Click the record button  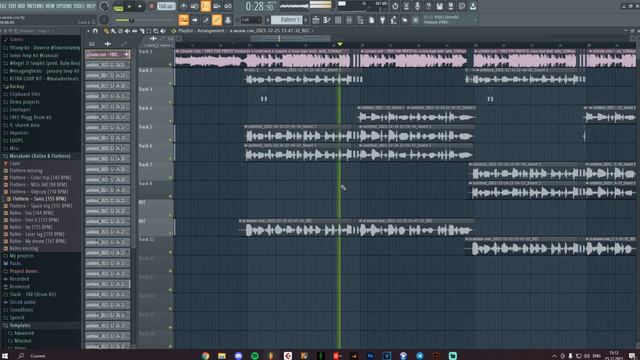coord(151,6)
